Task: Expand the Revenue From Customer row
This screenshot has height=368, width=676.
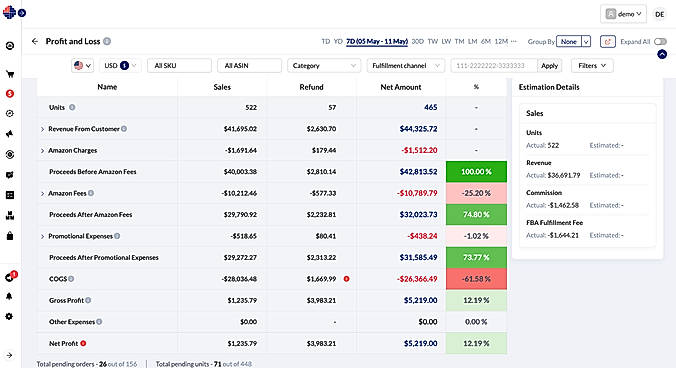Action: [42, 129]
